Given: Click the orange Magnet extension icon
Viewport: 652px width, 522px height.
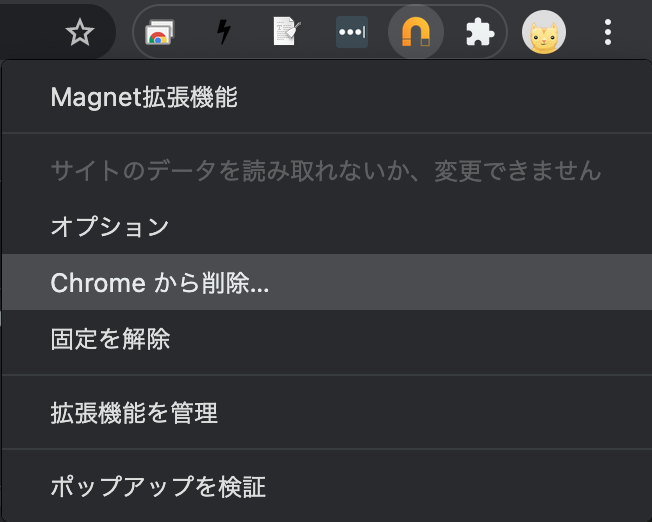Looking at the screenshot, I should point(416,32).
